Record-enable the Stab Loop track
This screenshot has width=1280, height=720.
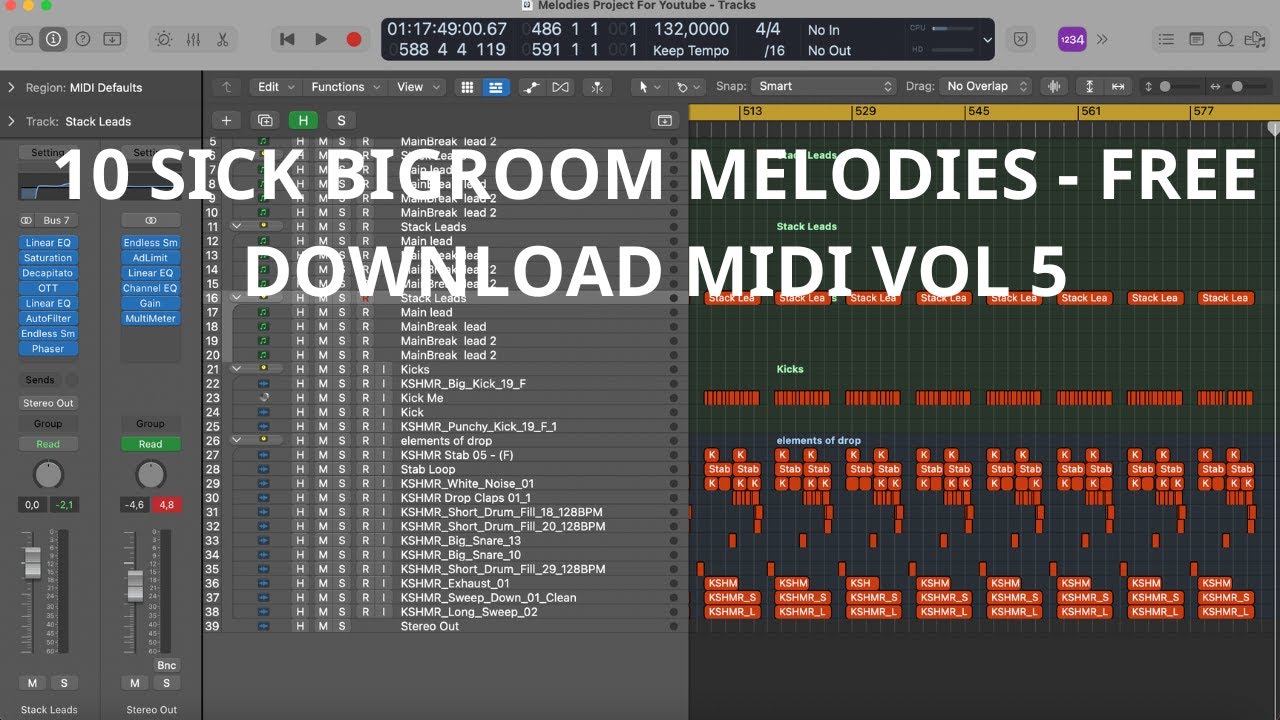(365, 469)
